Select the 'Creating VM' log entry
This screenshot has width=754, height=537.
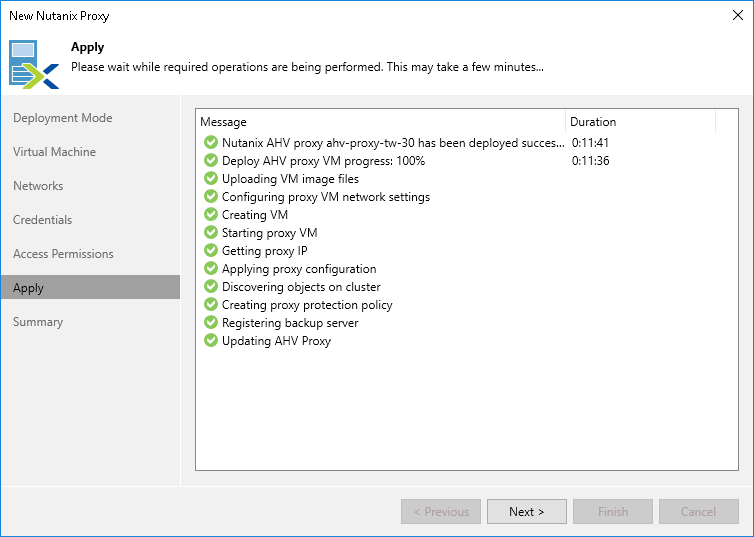(254, 214)
